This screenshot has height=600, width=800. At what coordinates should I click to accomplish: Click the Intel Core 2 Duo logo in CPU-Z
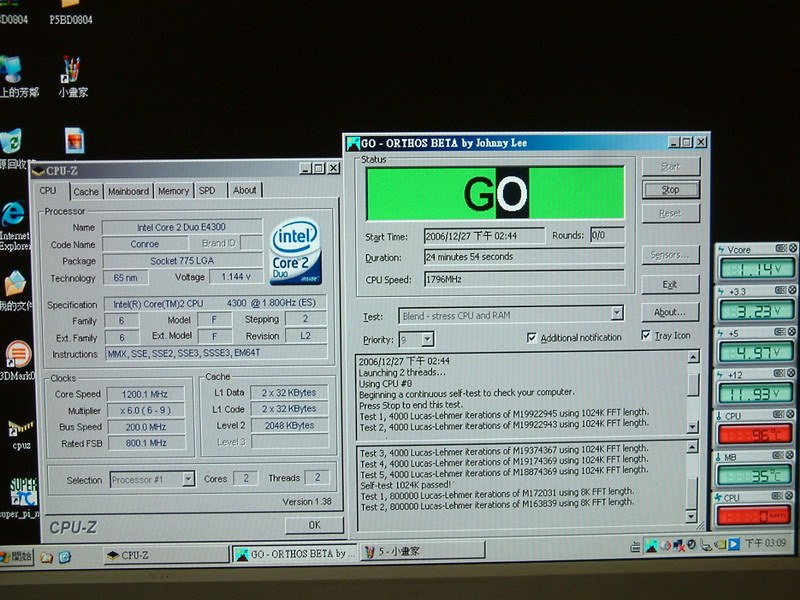pos(295,251)
